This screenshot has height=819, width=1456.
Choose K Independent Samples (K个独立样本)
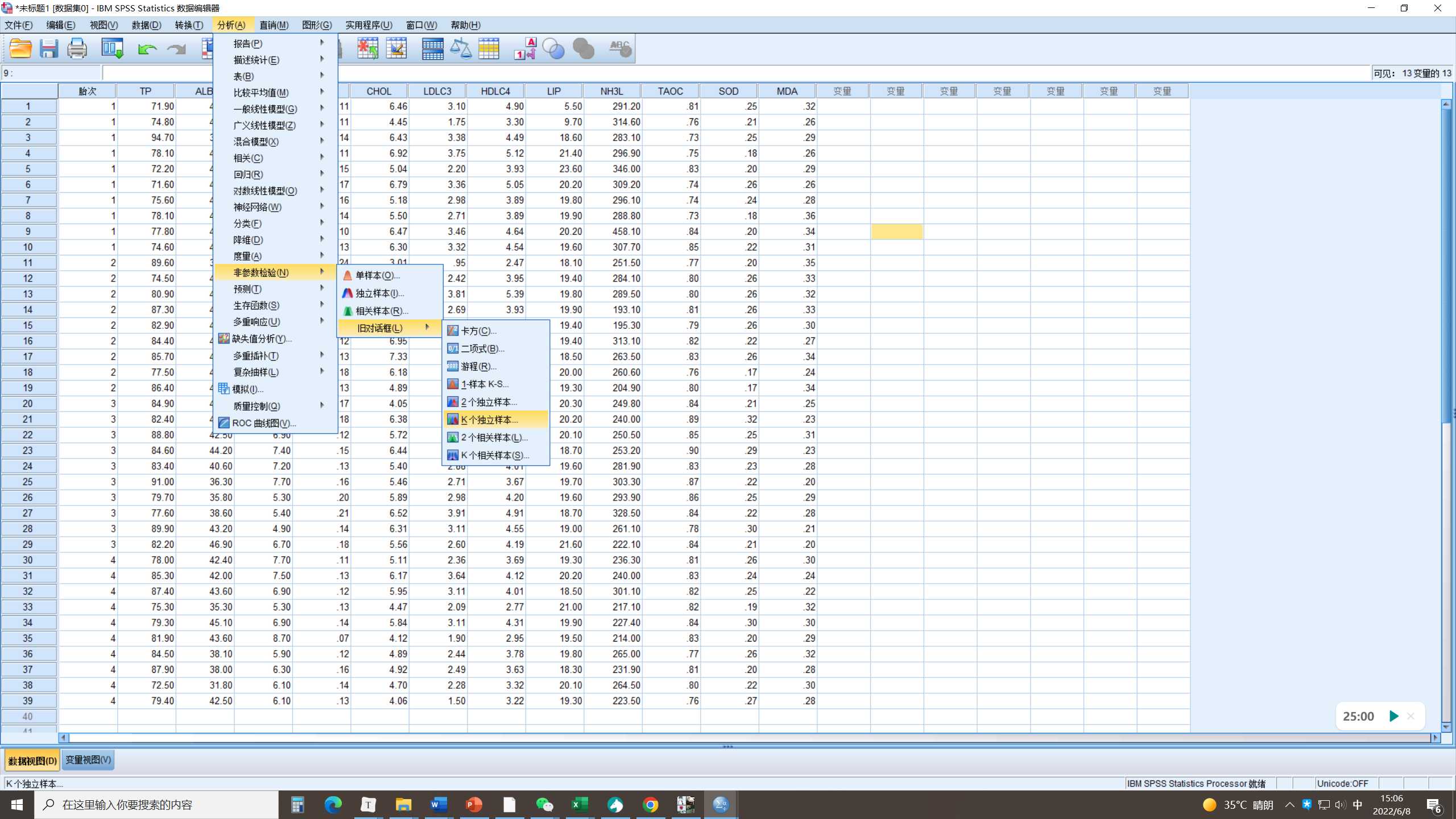[x=495, y=420]
